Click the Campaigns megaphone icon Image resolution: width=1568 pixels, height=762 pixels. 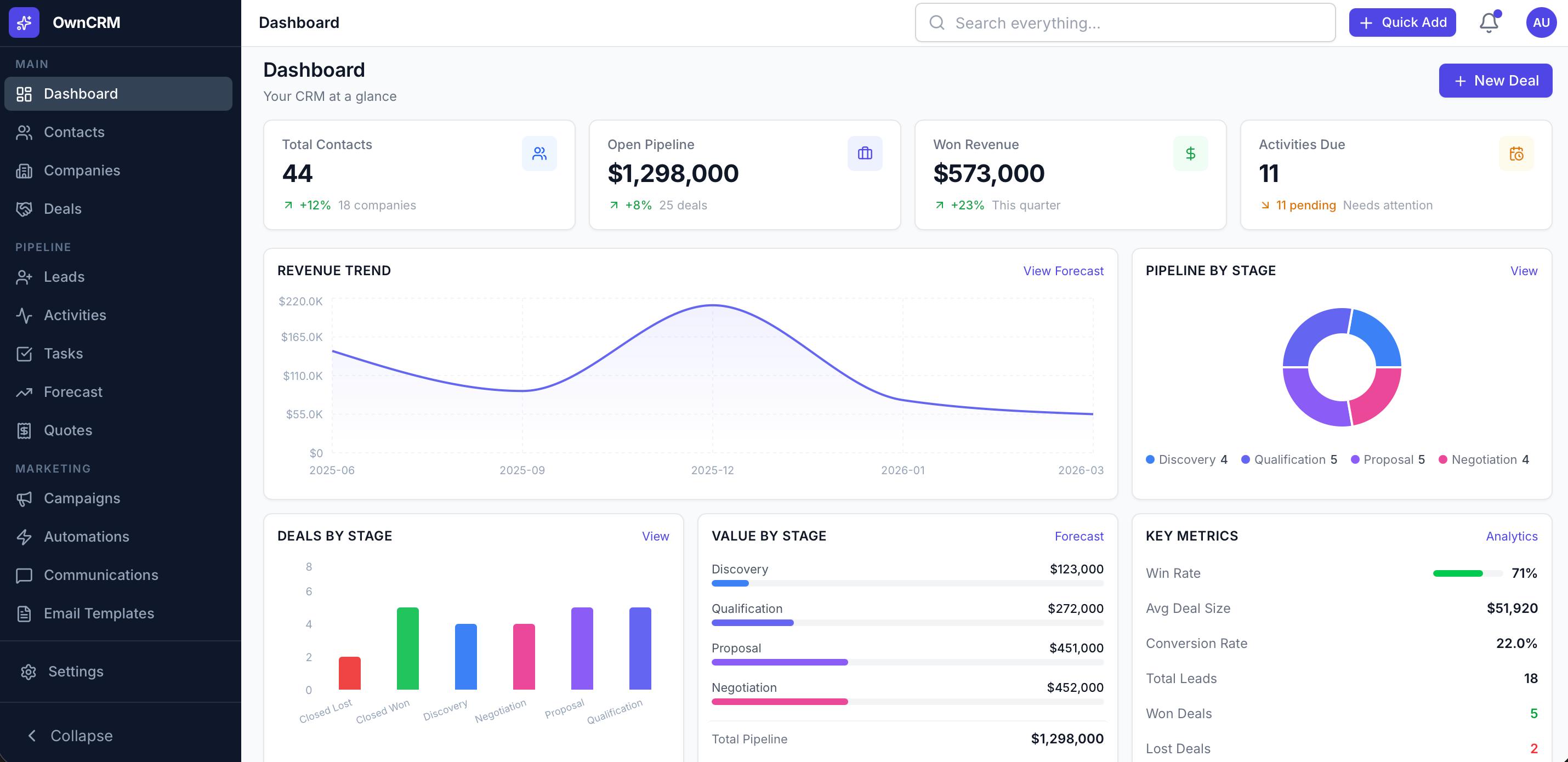24,498
